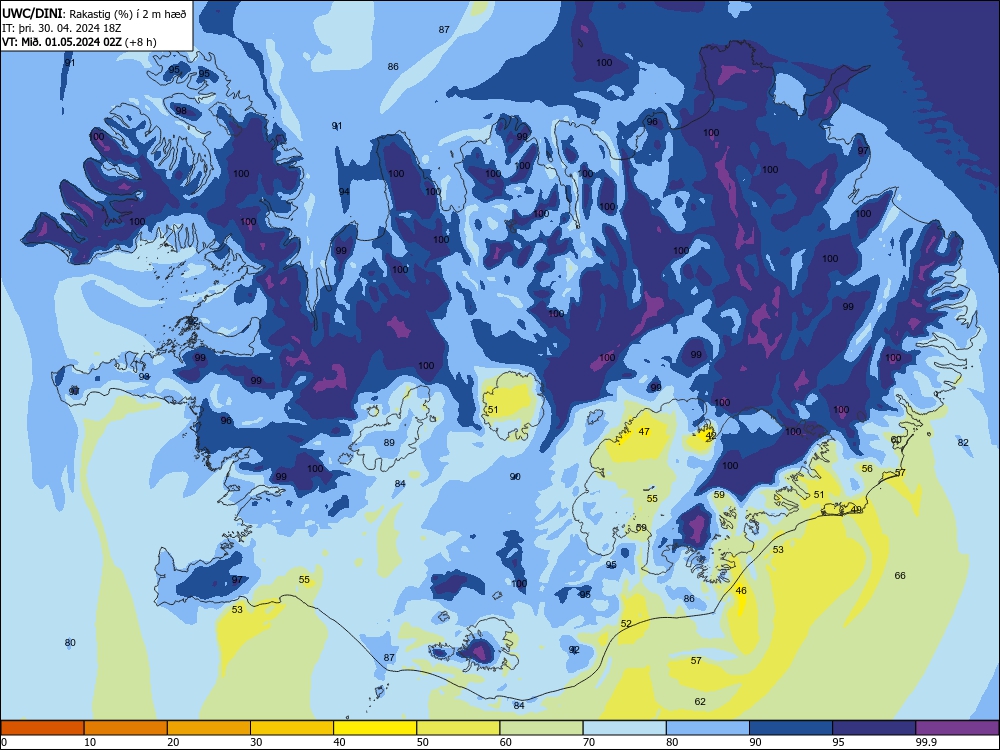Click the 60–70 yellow-green legend swatch

[541, 728]
